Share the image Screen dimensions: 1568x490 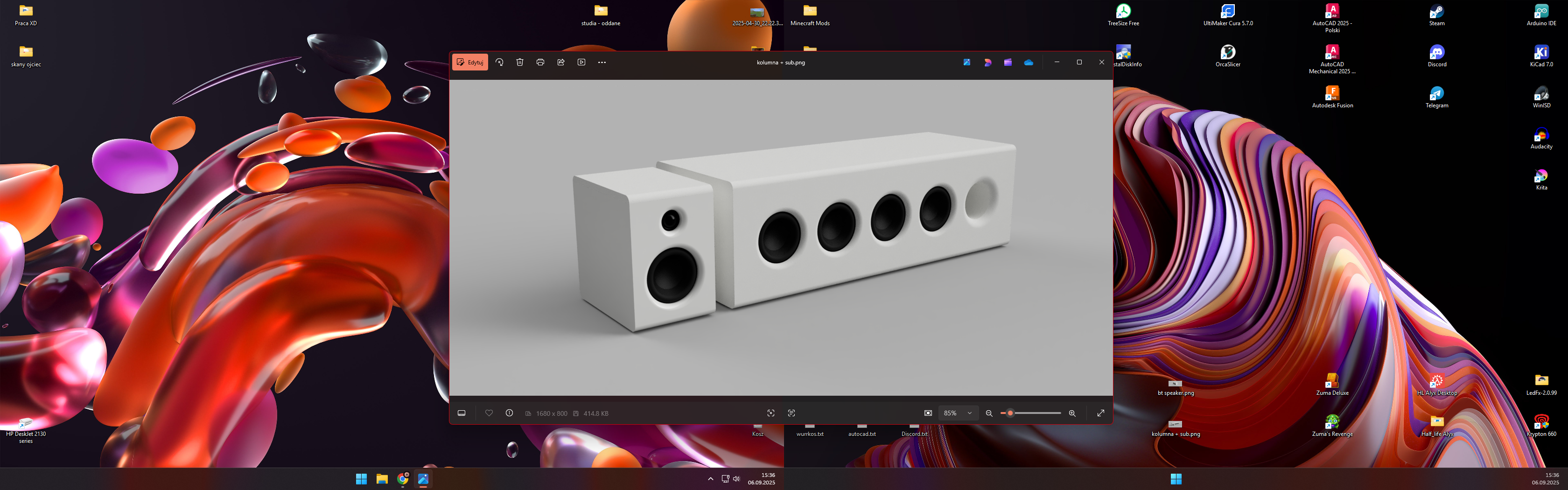click(x=560, y=62)
